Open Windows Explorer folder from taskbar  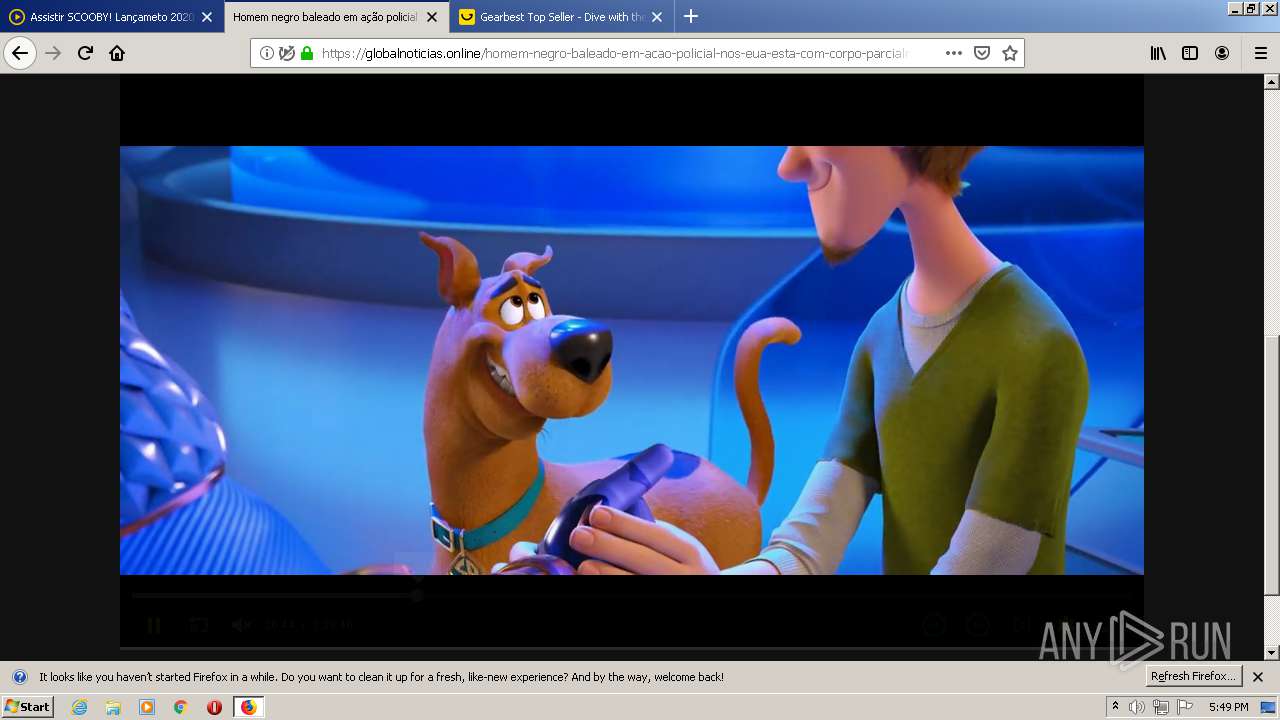tap(113, 707)
